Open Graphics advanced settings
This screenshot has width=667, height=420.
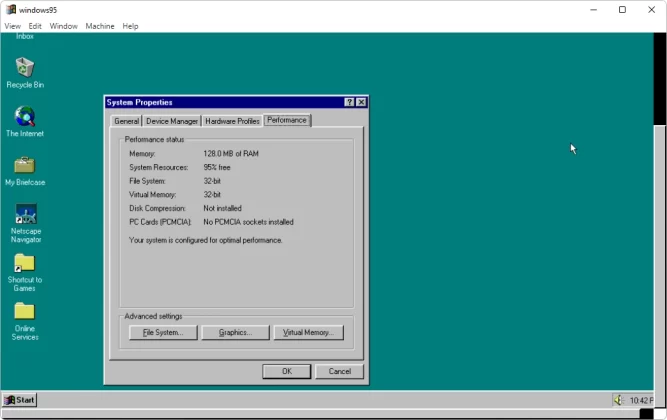coord(235,332)
